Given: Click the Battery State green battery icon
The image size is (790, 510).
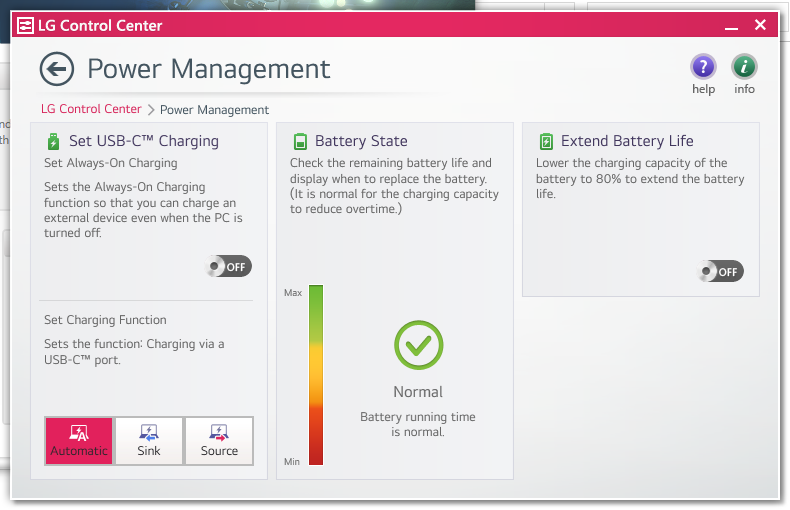Looking at the screenshot, I should 300,142.
